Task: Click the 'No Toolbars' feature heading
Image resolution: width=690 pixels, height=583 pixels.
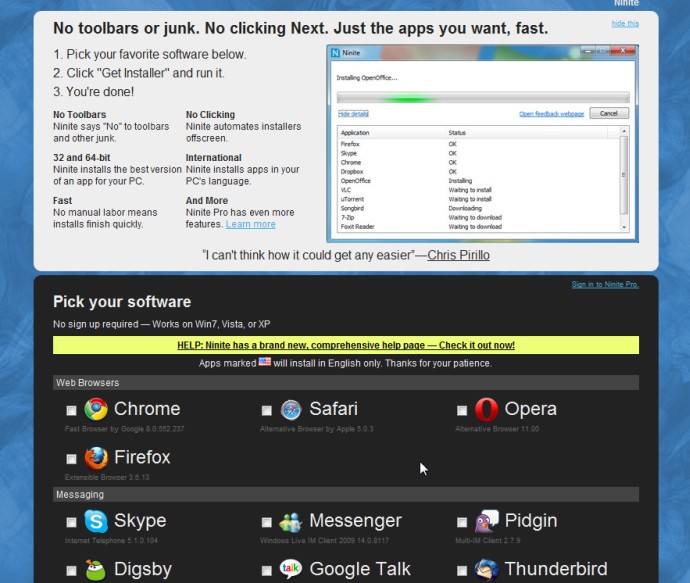Action: [x=80, y=114]
